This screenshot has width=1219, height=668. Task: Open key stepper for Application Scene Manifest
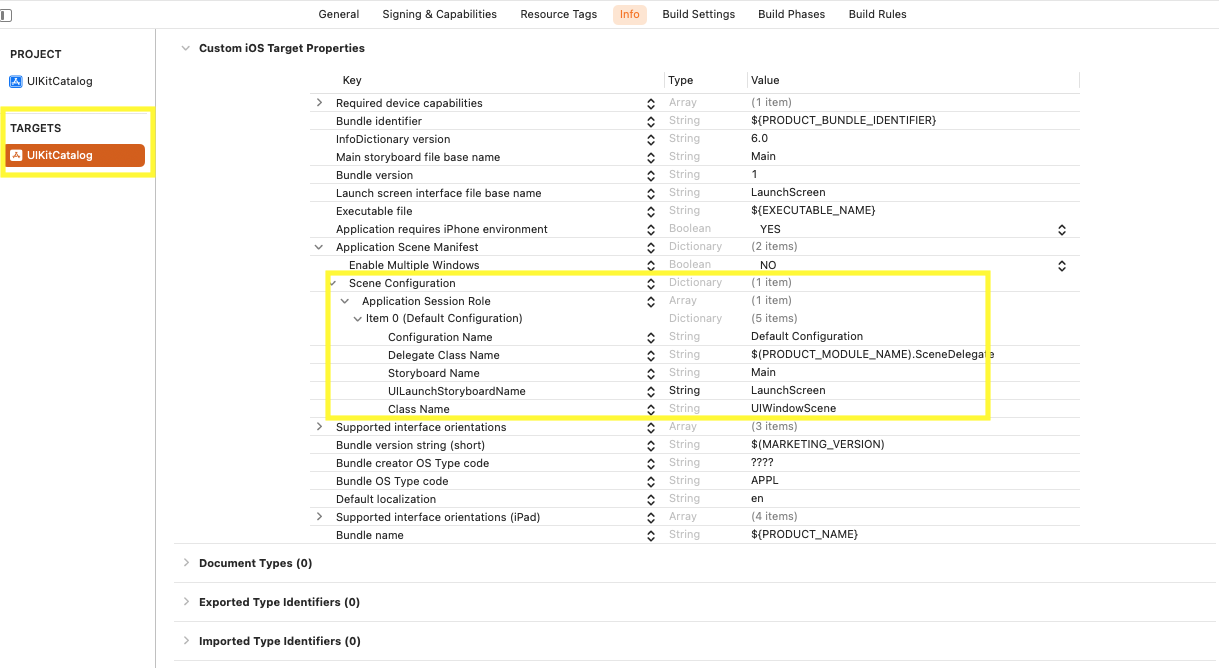[651, 247]
